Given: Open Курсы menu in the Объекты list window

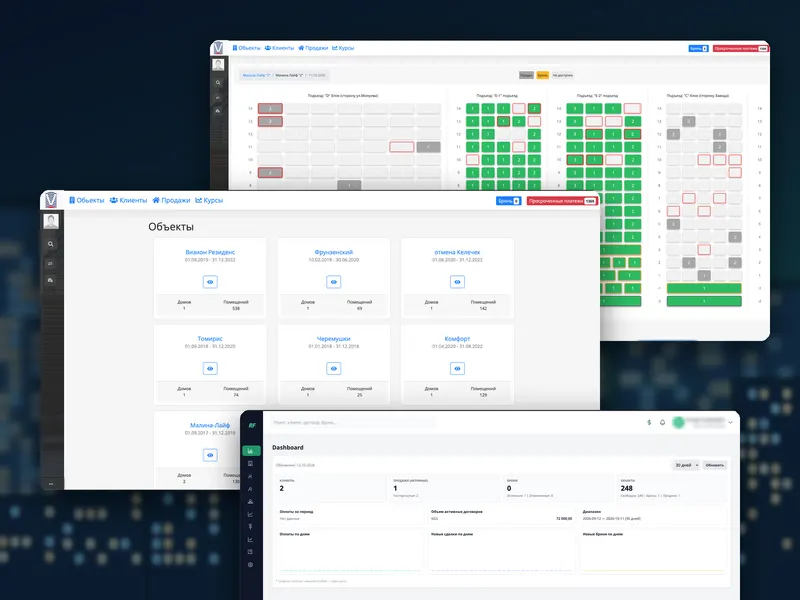Looking at the screenshot, I should [209, 201].
